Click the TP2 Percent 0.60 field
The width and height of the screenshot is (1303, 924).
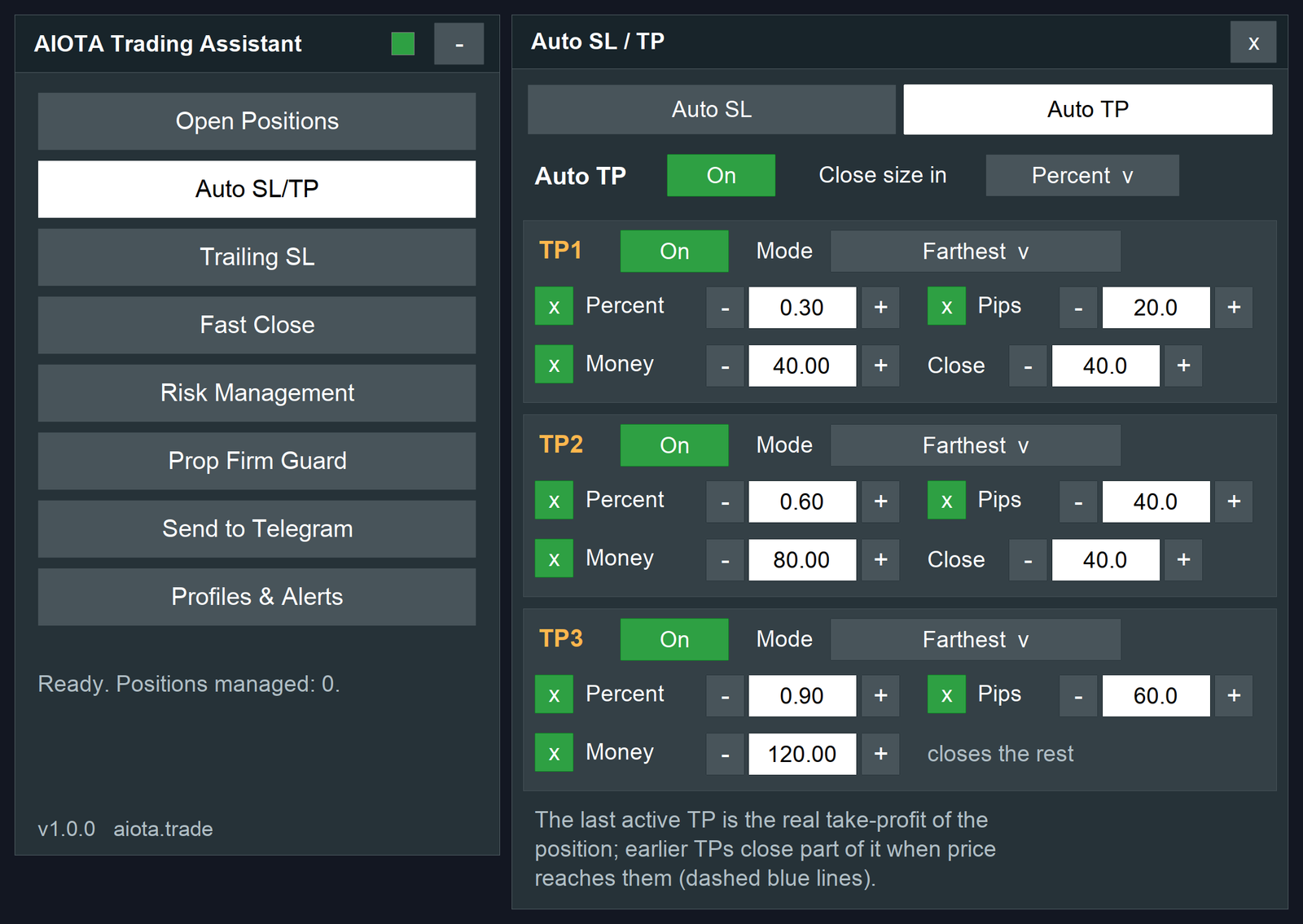point(802,501)
